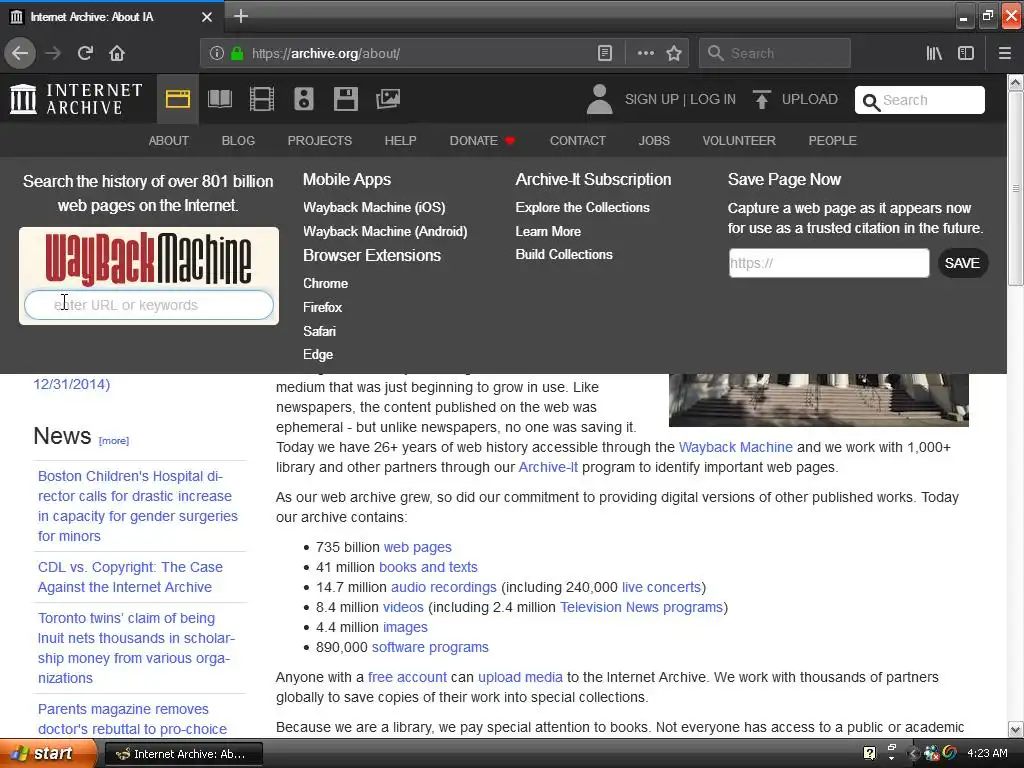Open the Images picture icon

tap(388, 99)
